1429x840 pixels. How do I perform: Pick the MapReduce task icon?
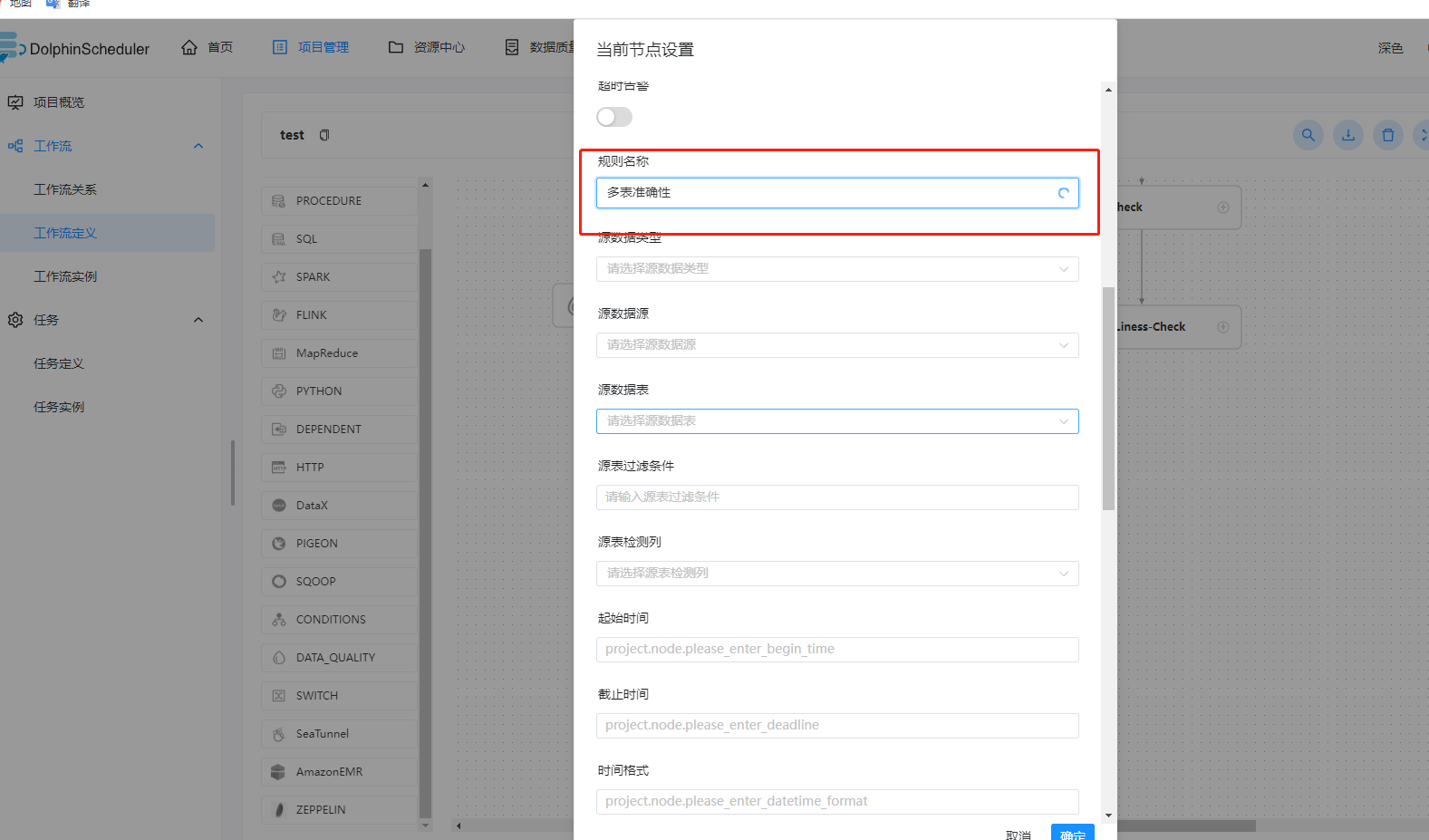279,353
